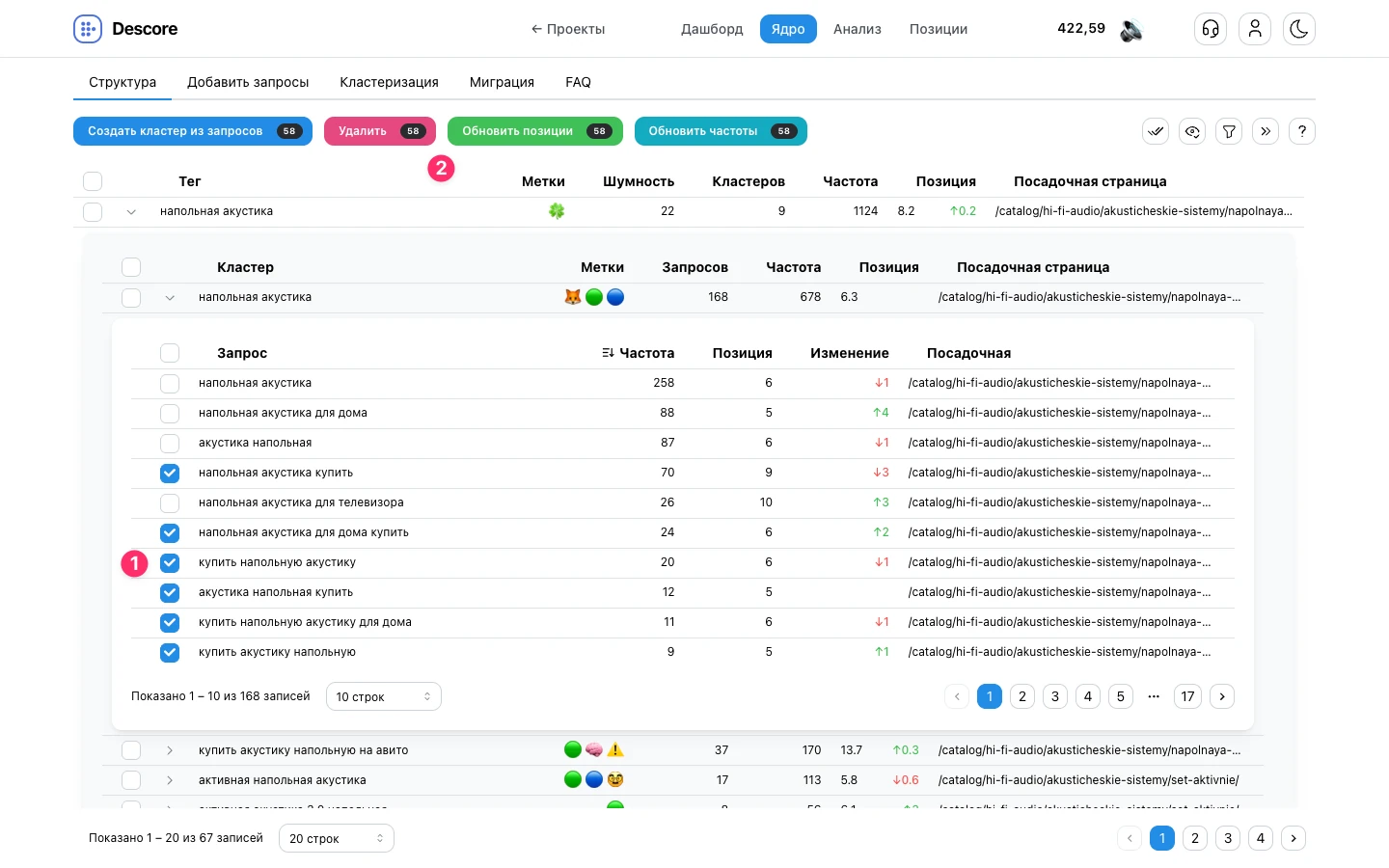1389x868 pixels.
Task: Expand купить акустику напольную на авито cluster
Action: [x=170, y=749]
